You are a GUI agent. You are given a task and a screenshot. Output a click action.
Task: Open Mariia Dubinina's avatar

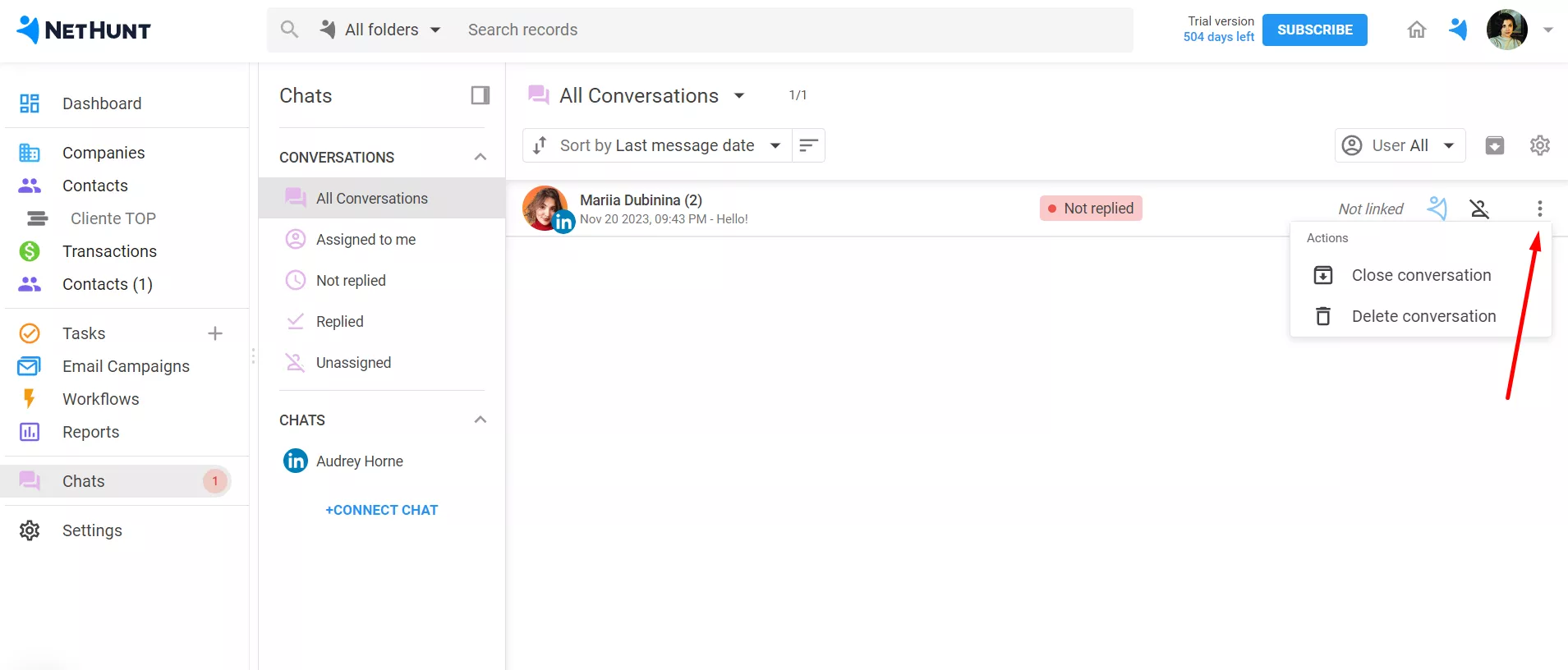coord(545,208)
